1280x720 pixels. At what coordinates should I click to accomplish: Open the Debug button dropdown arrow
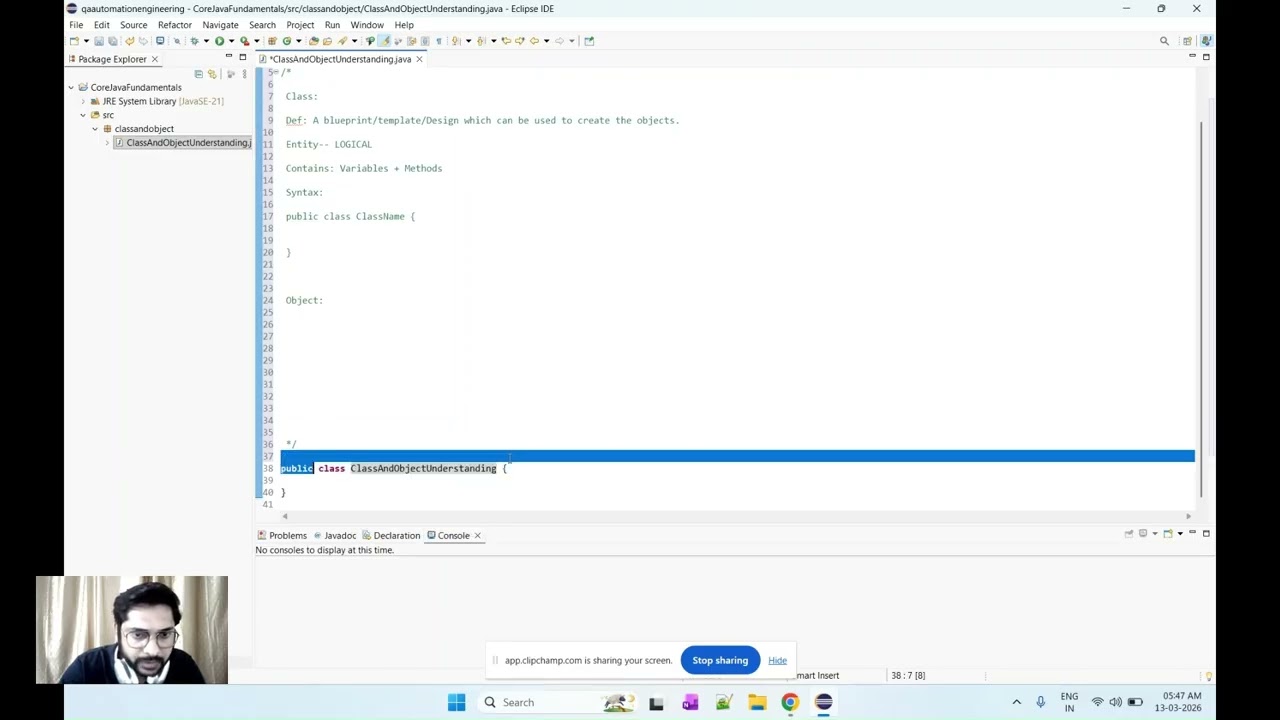click(x=206, y=41)
